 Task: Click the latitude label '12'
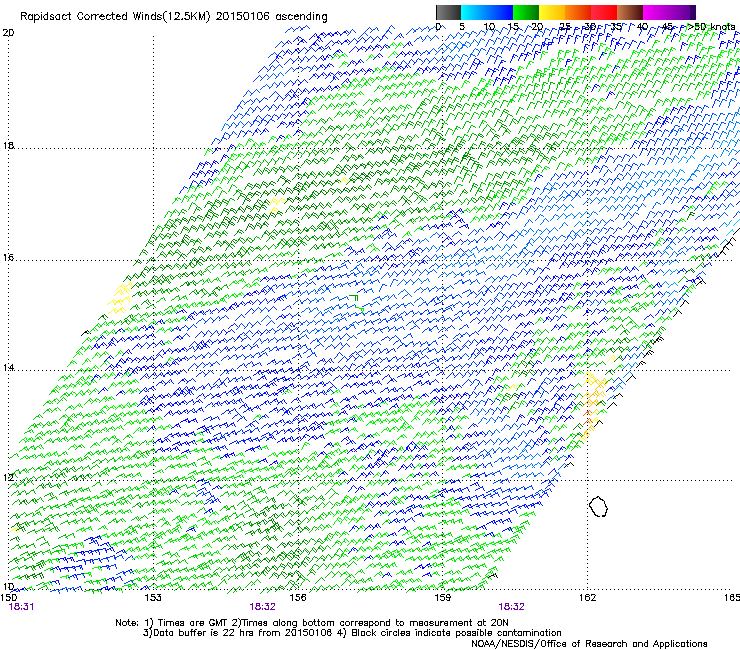(8, 478)
